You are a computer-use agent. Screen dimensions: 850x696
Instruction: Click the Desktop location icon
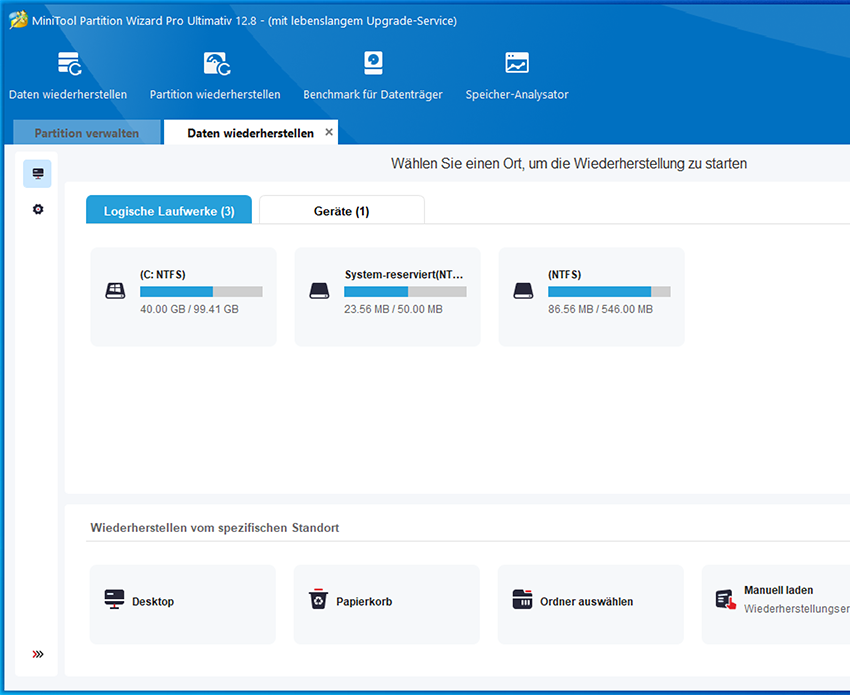coord(115,600)
